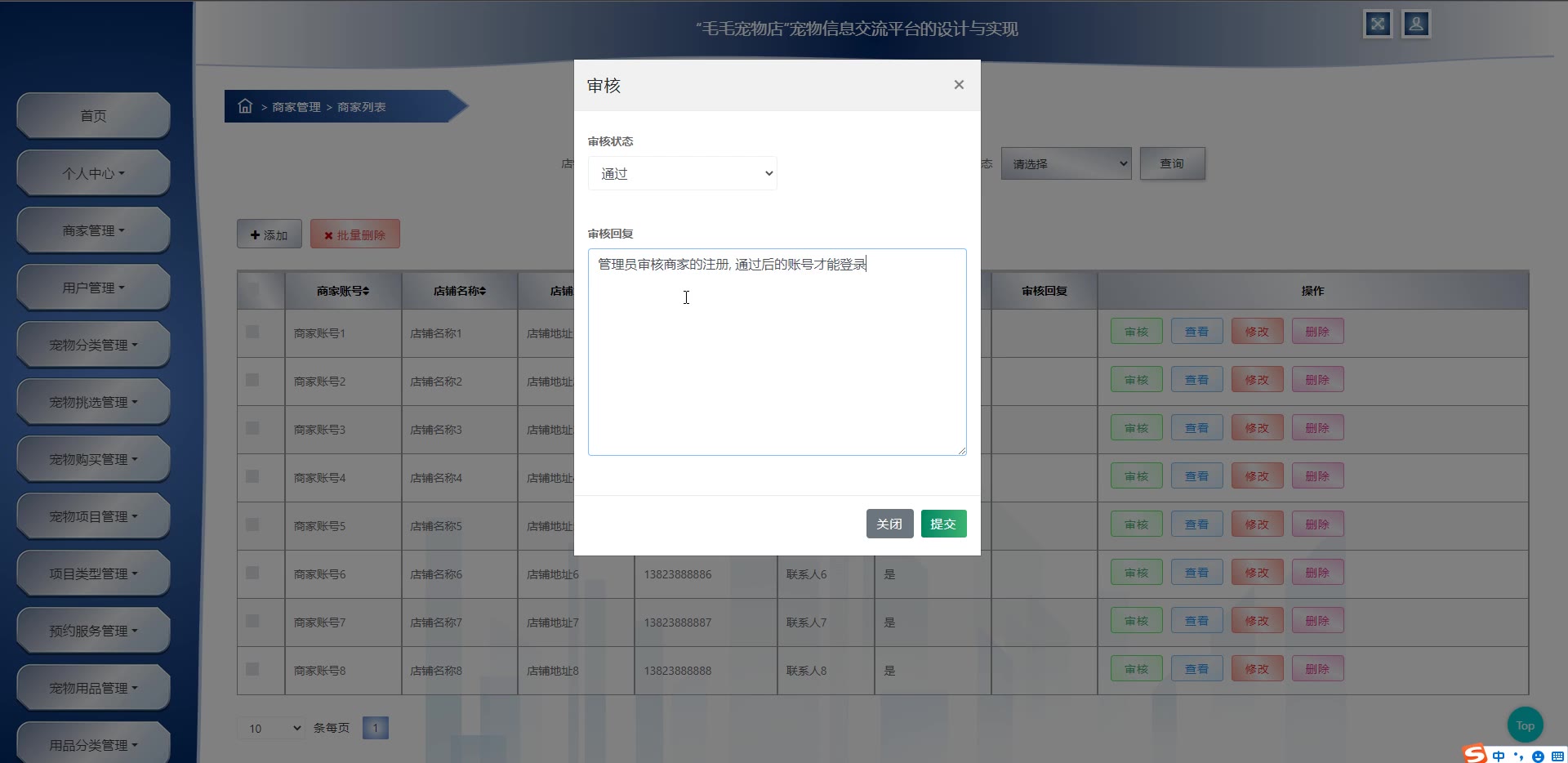1568x763 pixels.
Task: Click the 批量删除 batch delete button
Action: click(x=354, y=234)
